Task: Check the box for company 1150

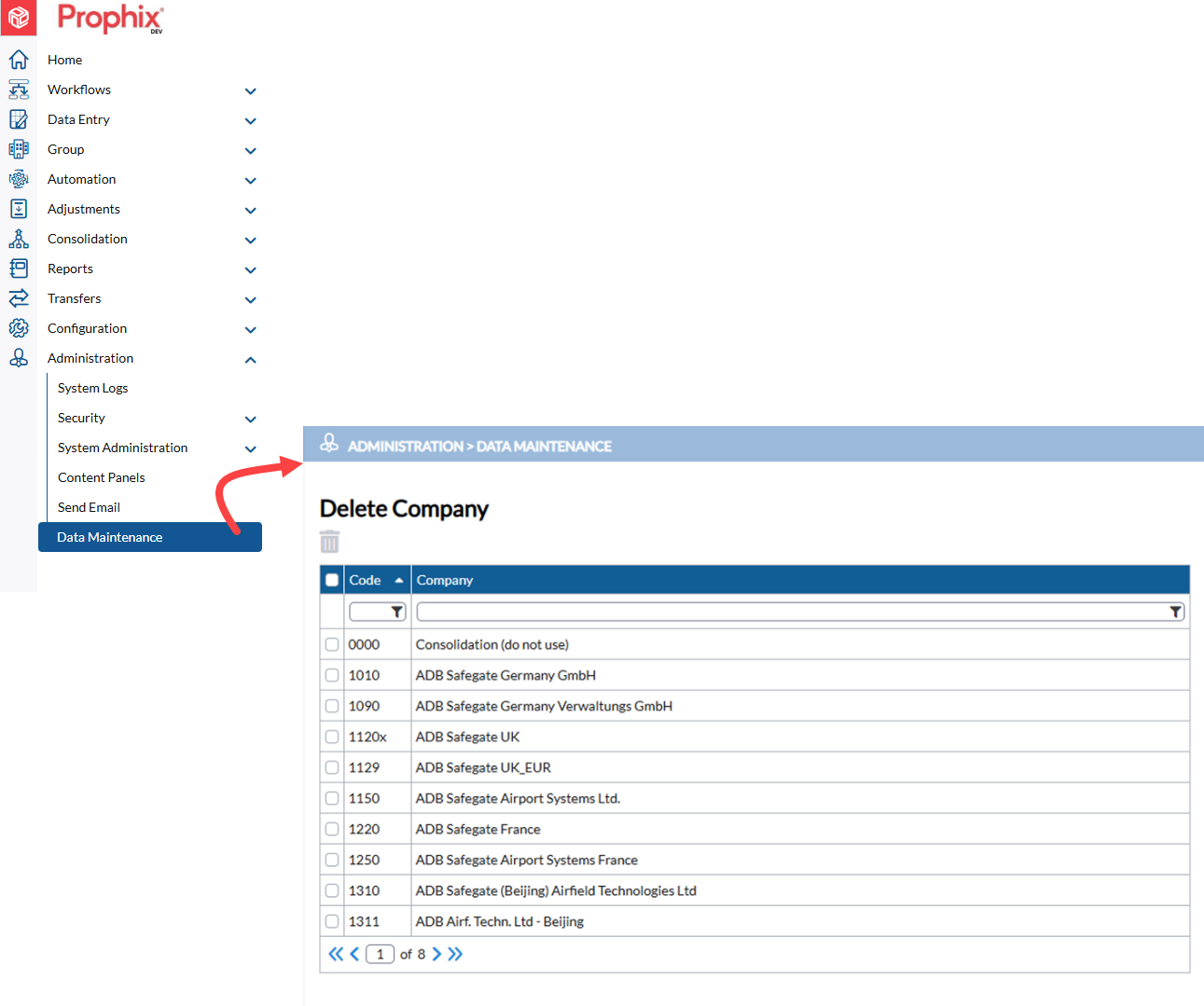Action: [332, 798]
